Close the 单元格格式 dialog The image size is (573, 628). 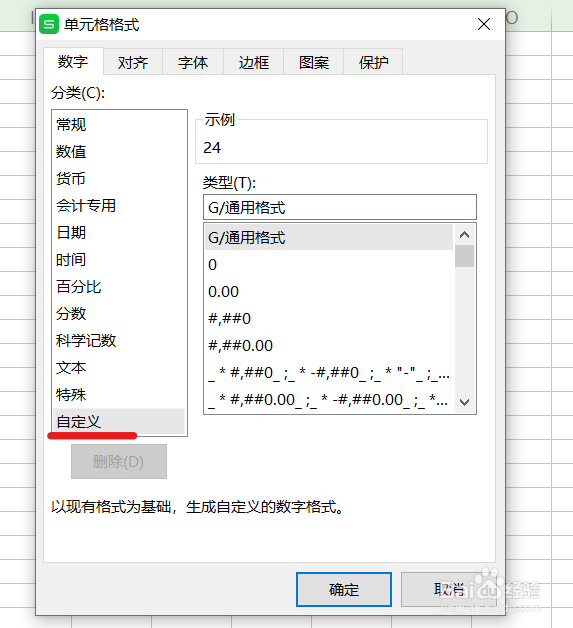click(x=484, y=24)
